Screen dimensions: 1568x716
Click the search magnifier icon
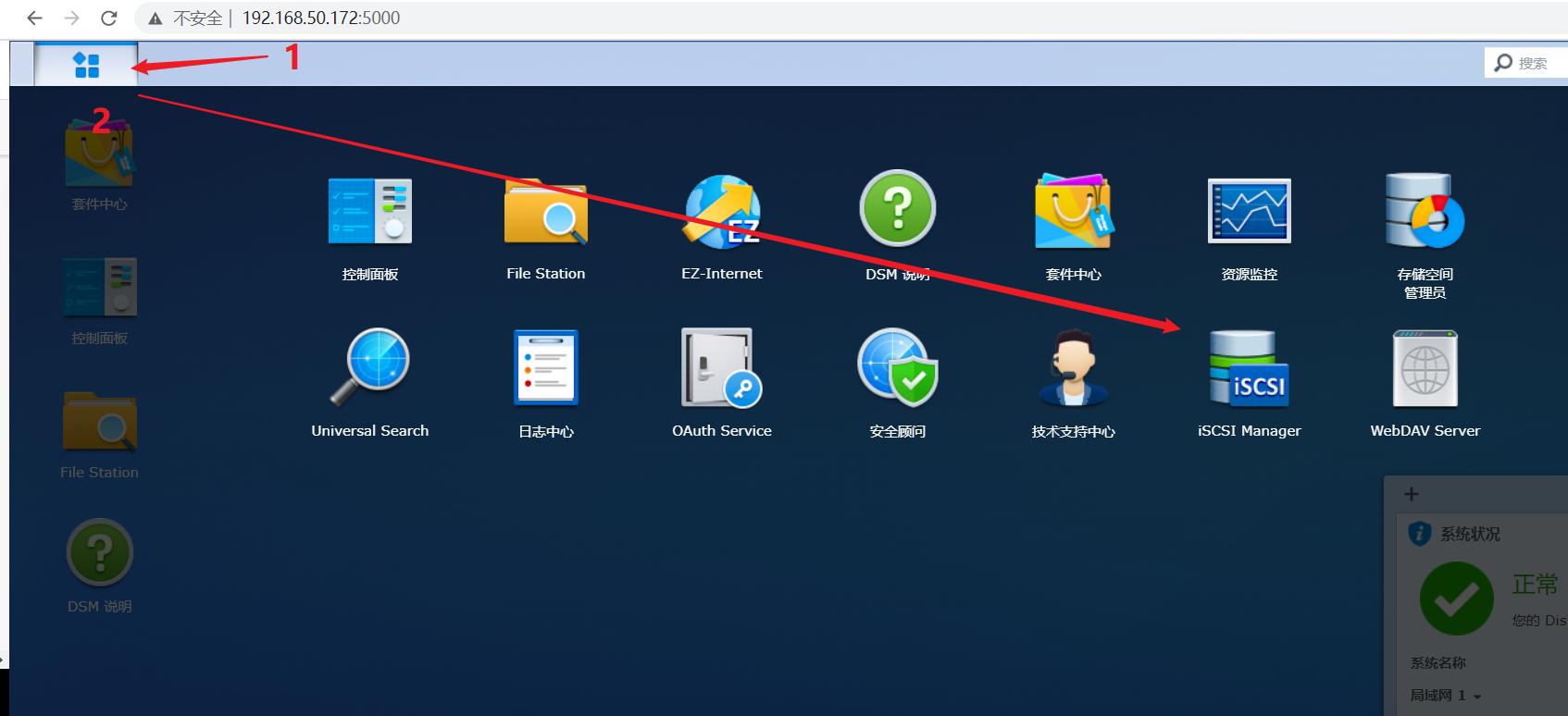point(1503,63)
